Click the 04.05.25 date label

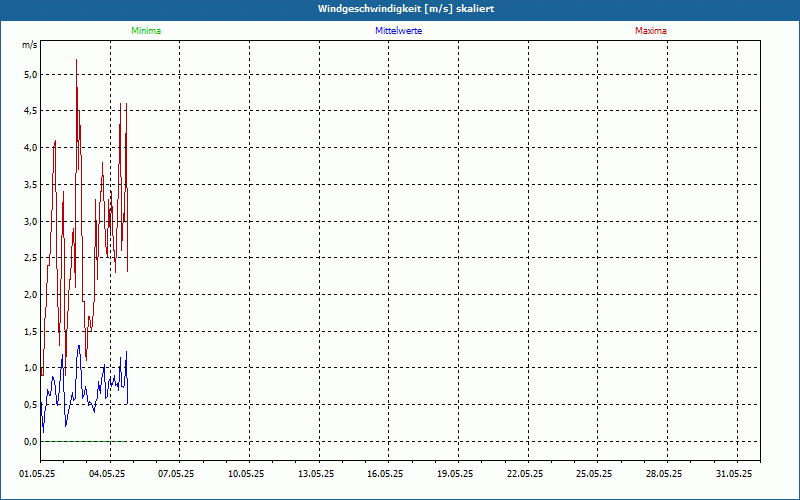pyautogui.click(x=107, y=474)
